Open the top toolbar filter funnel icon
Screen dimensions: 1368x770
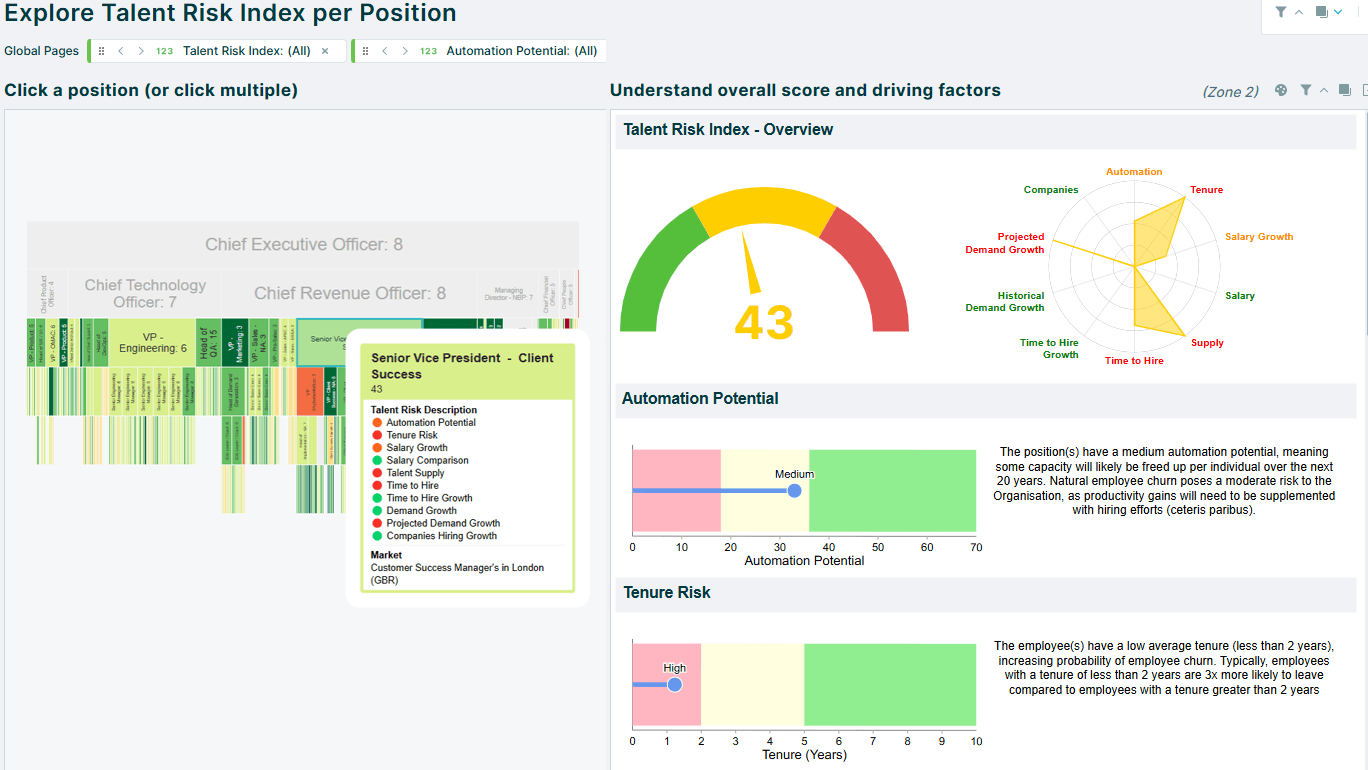[1280, 12]
